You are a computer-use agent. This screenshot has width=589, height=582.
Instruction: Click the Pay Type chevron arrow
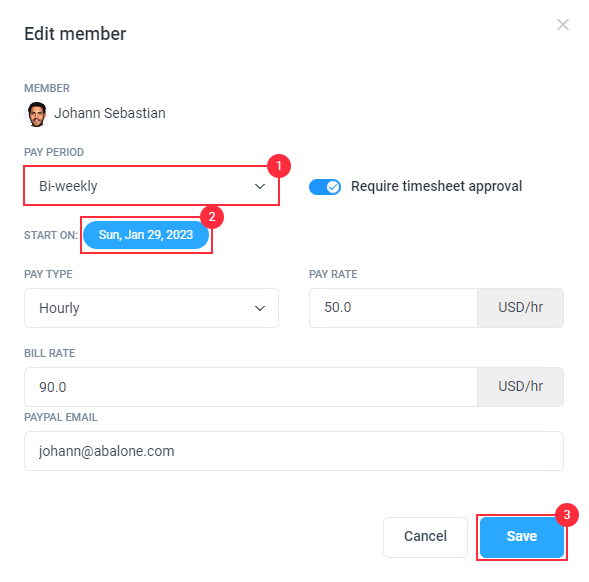click(260, 308)
